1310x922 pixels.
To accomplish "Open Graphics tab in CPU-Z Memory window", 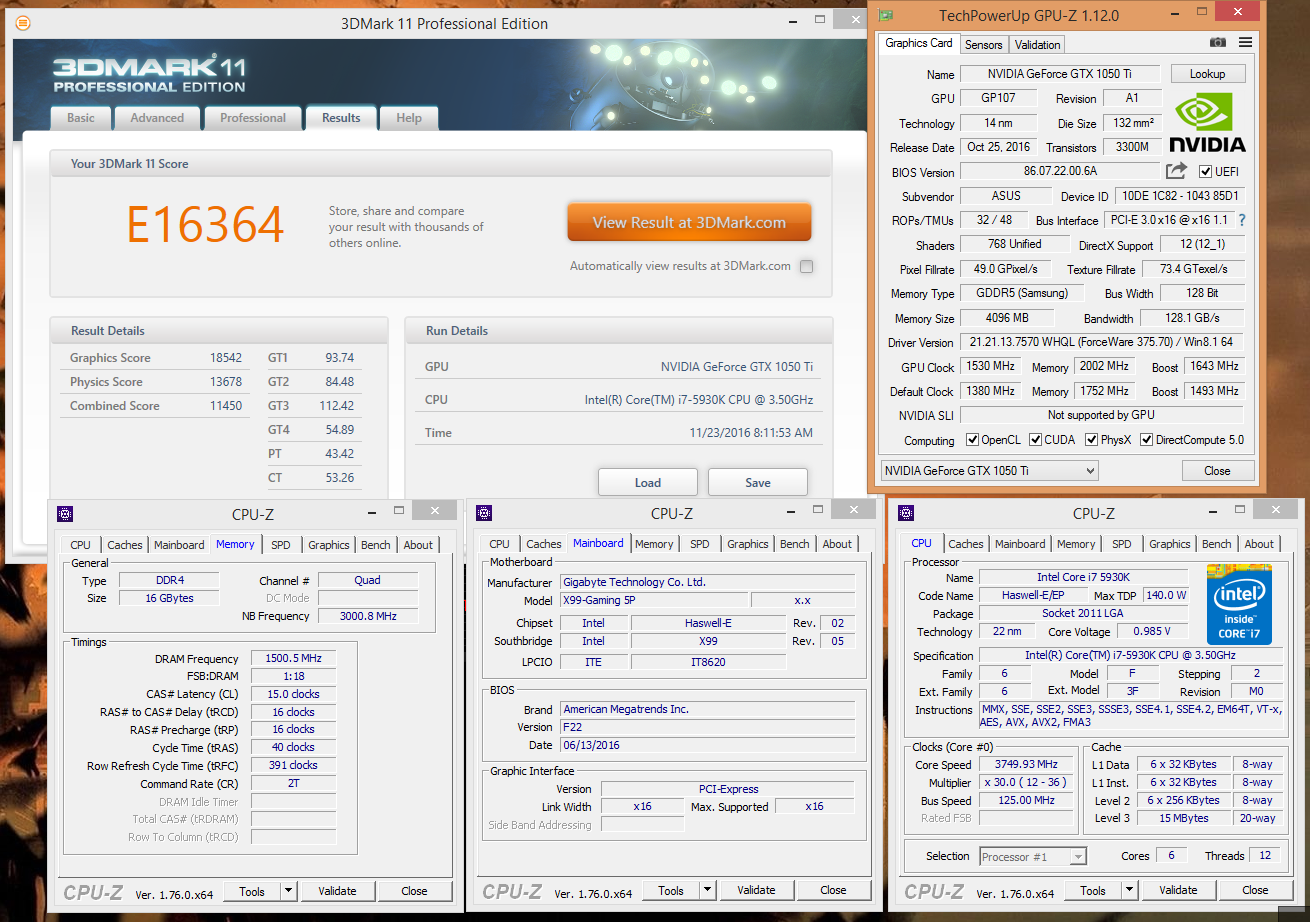I will point(329,545).
